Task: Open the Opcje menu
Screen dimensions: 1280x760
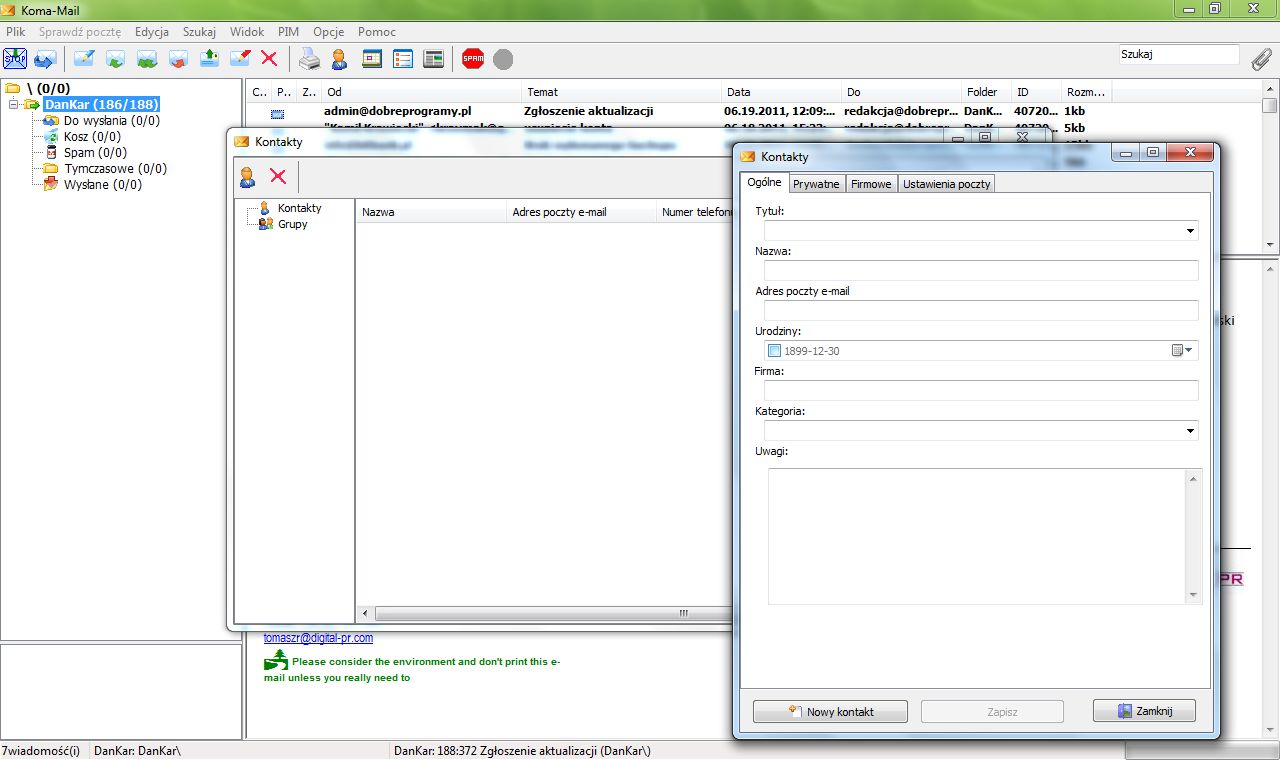Action: [328, 32]
